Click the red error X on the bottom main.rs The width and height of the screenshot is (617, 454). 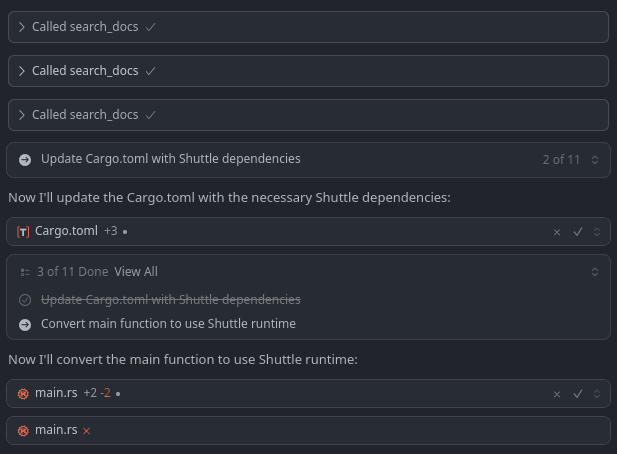[87, 431]
